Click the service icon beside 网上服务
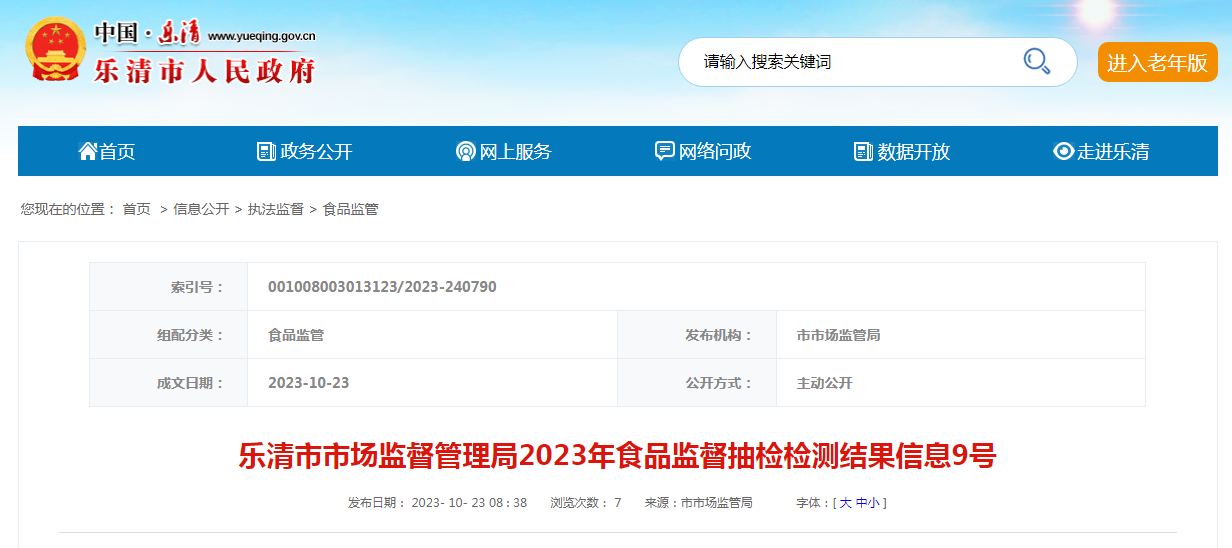Viewport: 1232px width, 548px height. click(x=465, y=151)
